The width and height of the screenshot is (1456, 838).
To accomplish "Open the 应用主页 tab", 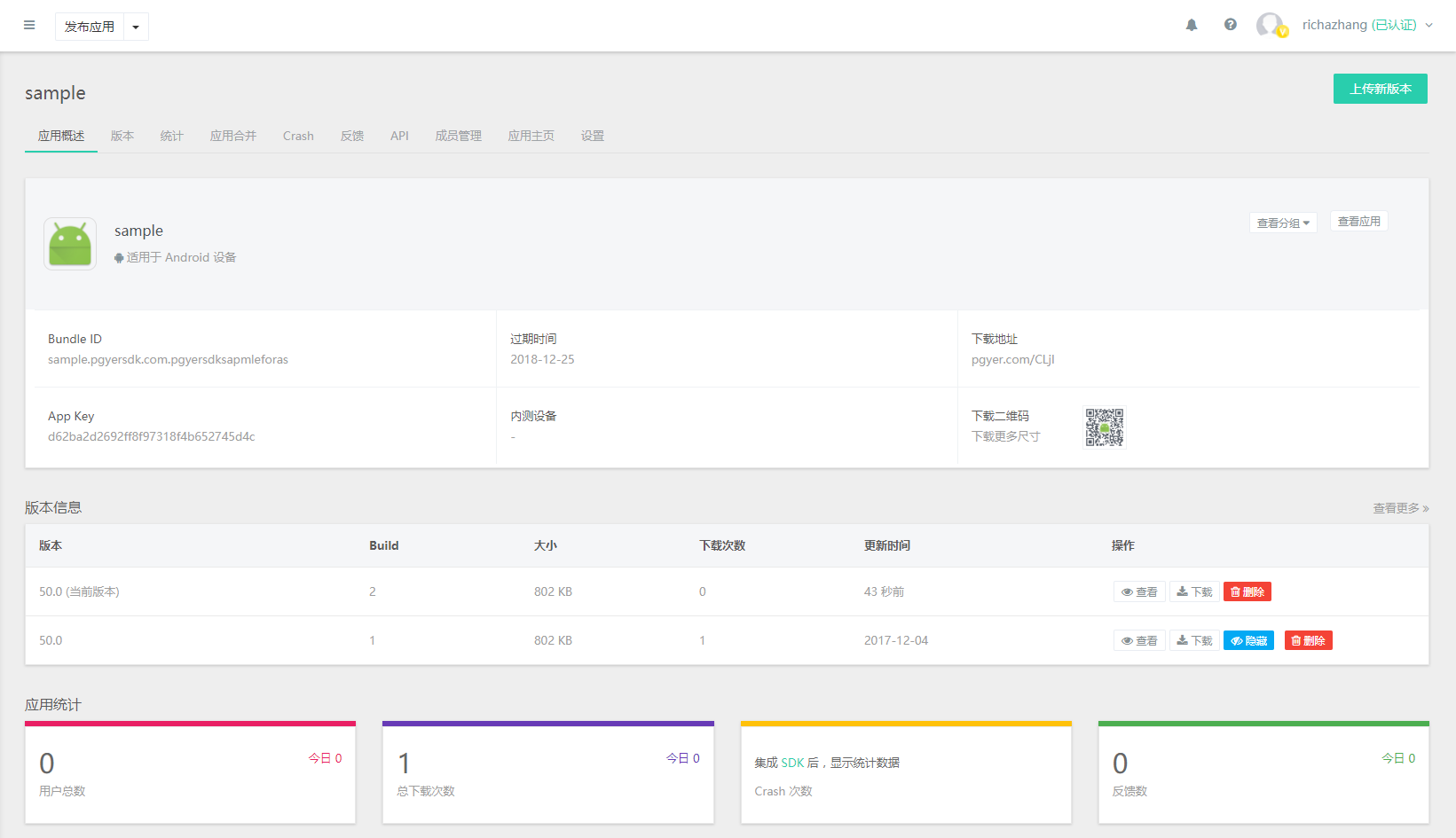I will click(531, 136).
